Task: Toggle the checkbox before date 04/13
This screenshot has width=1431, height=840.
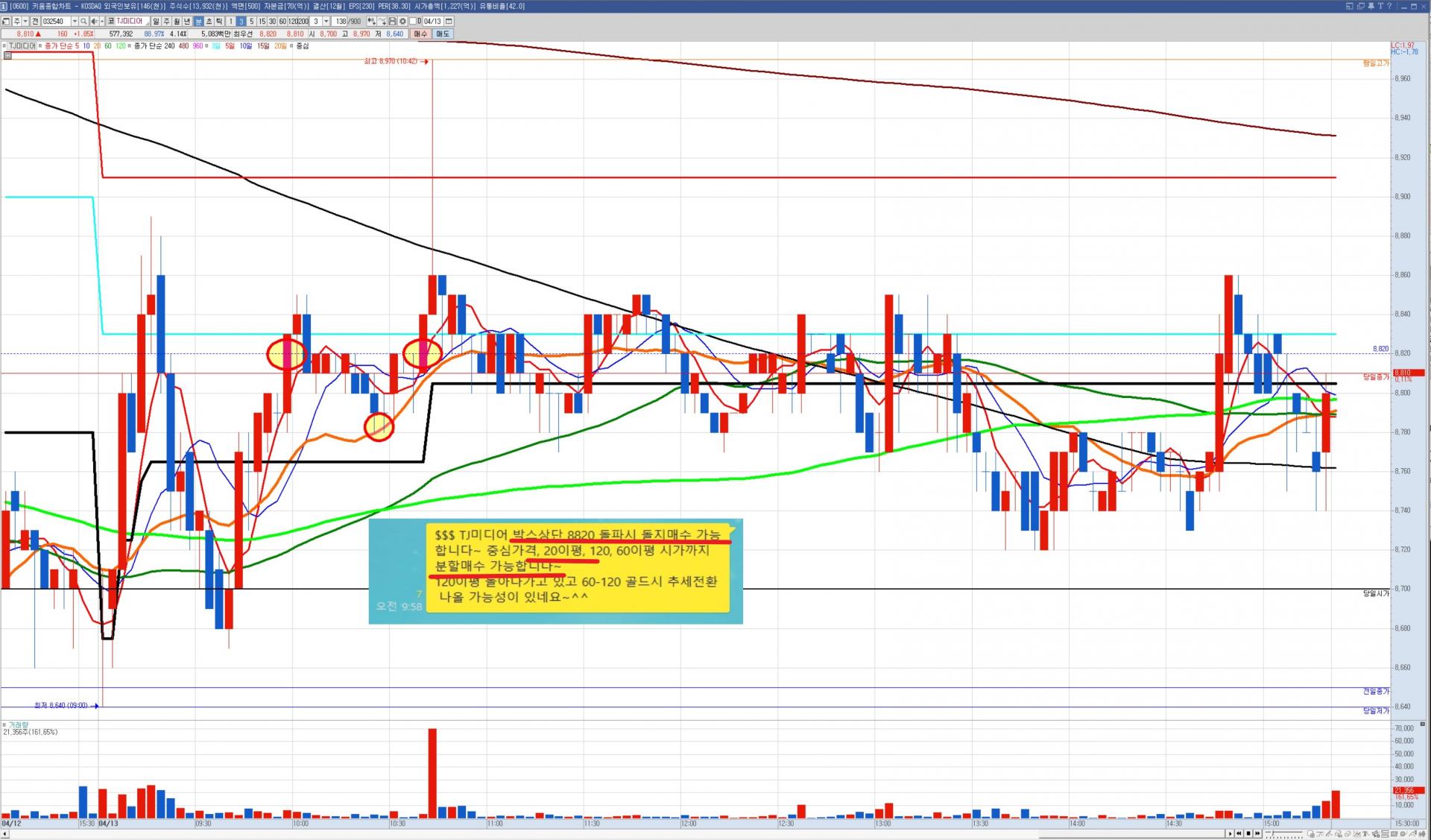Action: tap(413, 22)
